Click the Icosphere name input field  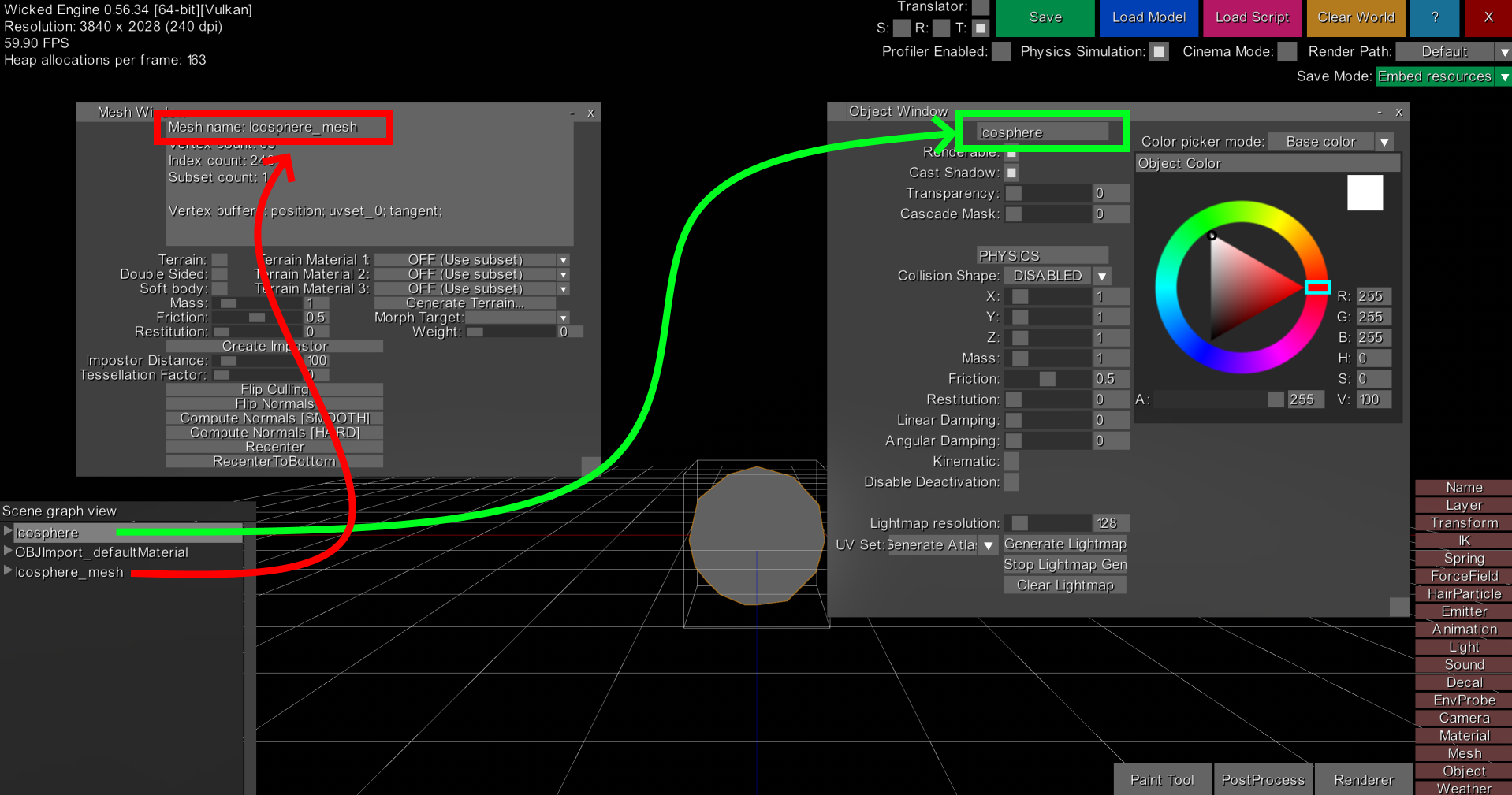point(1041,132)
